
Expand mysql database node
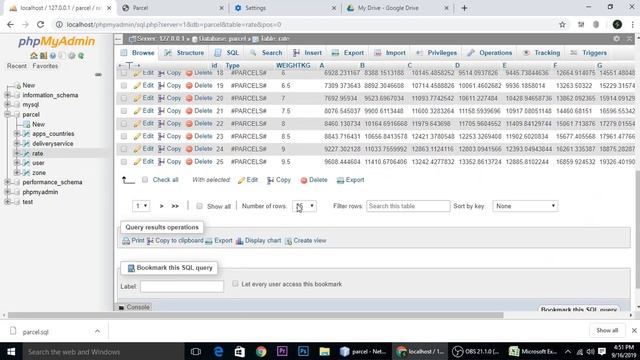[7, 105]
